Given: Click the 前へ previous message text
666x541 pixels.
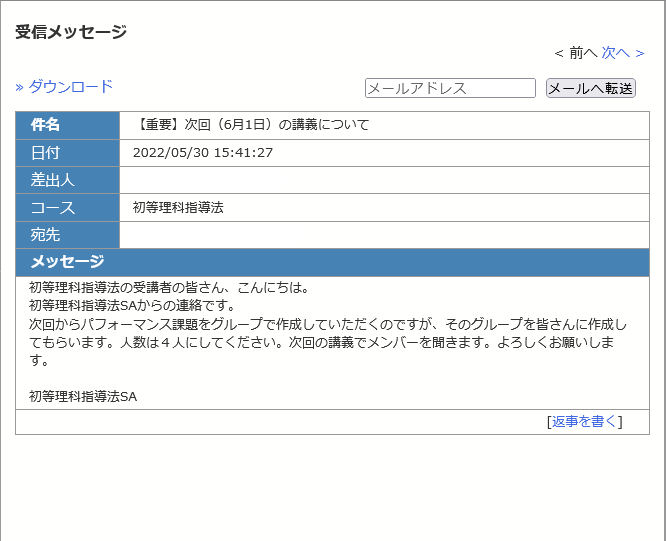Looking at the screenshot, I should (576, 52).
